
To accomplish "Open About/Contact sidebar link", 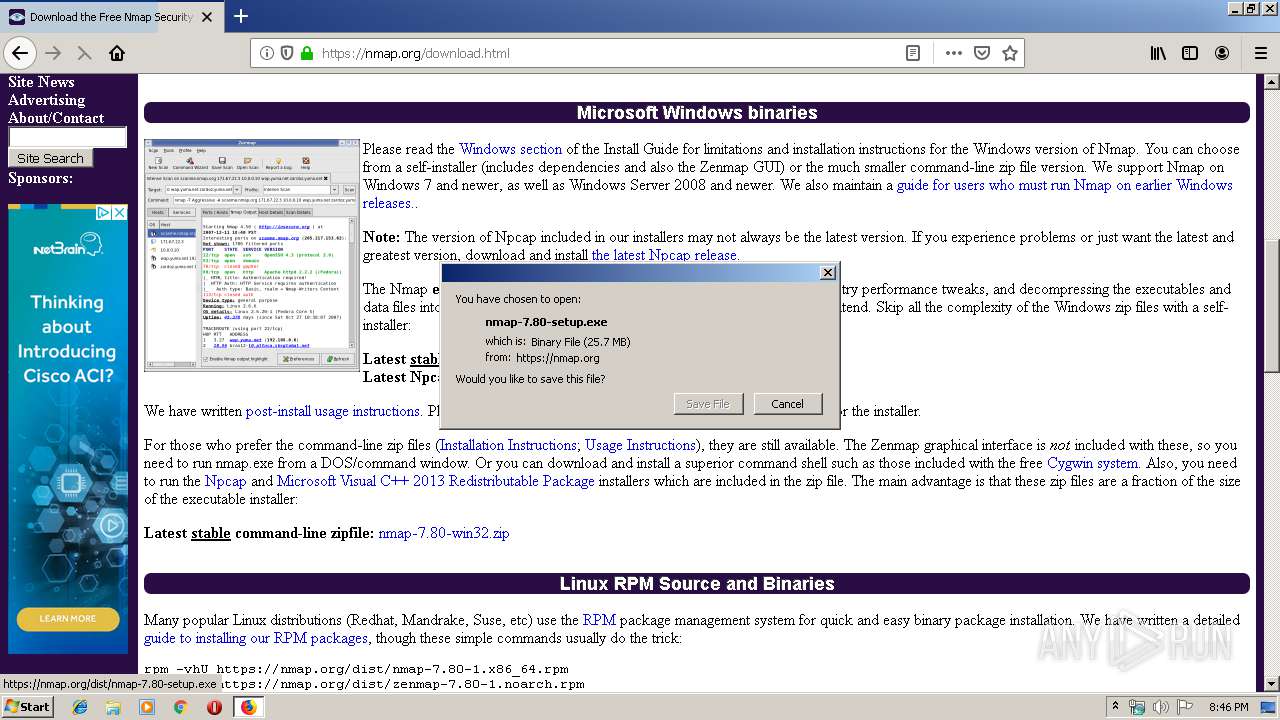I will 56,118.
